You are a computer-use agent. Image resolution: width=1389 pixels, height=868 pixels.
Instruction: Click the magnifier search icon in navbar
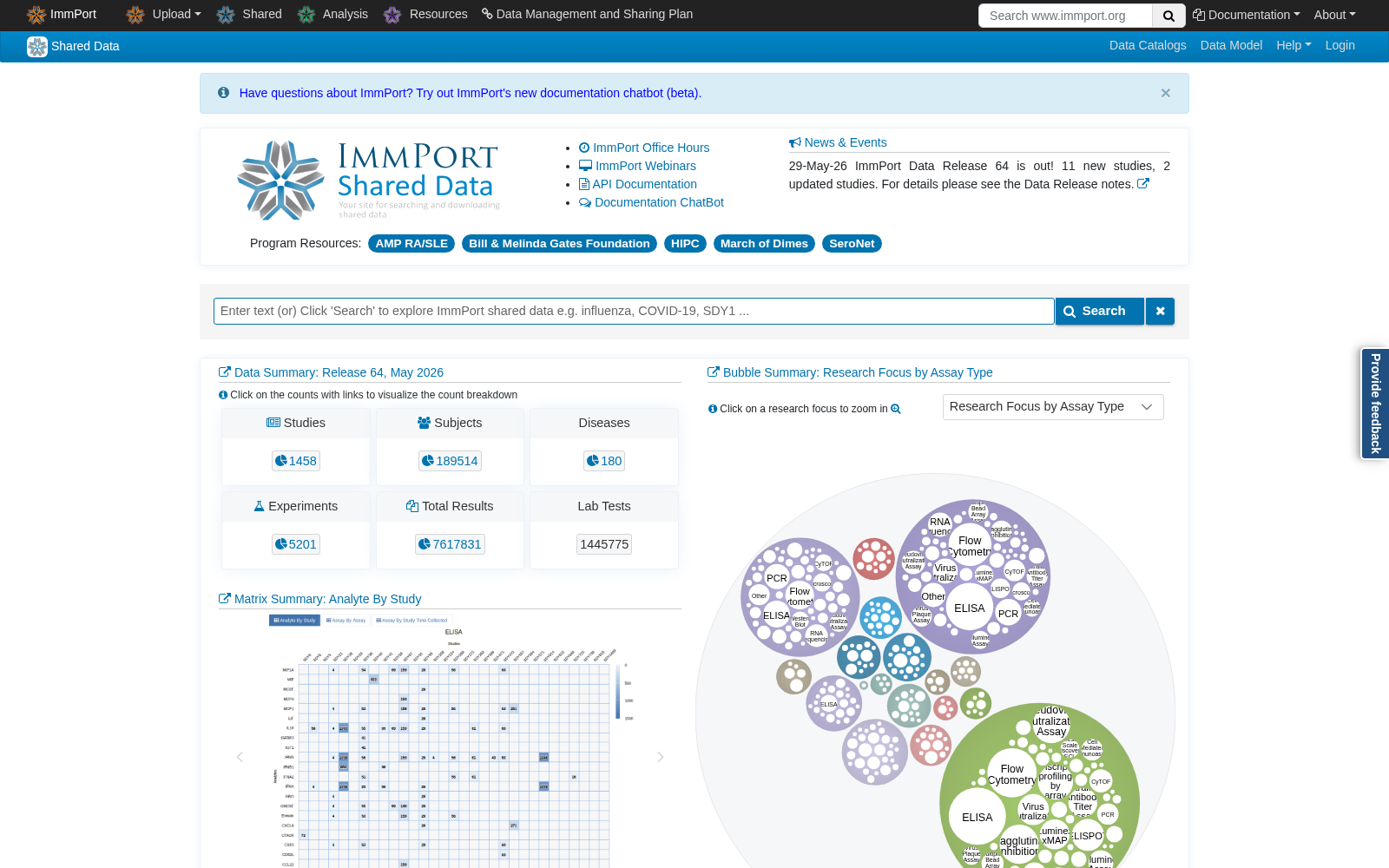coord(1168,16)
